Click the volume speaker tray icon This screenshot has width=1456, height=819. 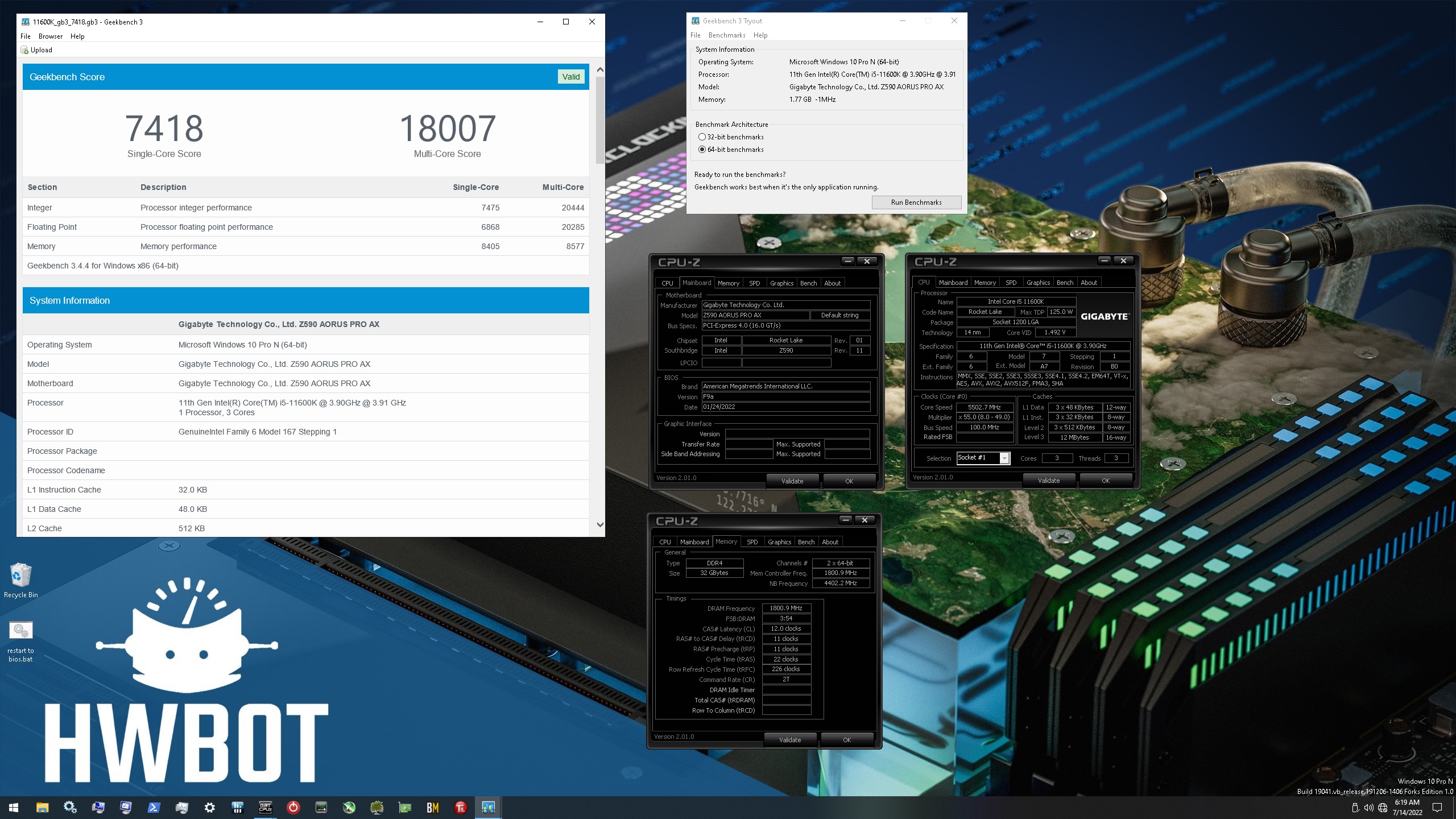pyautogui.click(x=1369, y=808)
